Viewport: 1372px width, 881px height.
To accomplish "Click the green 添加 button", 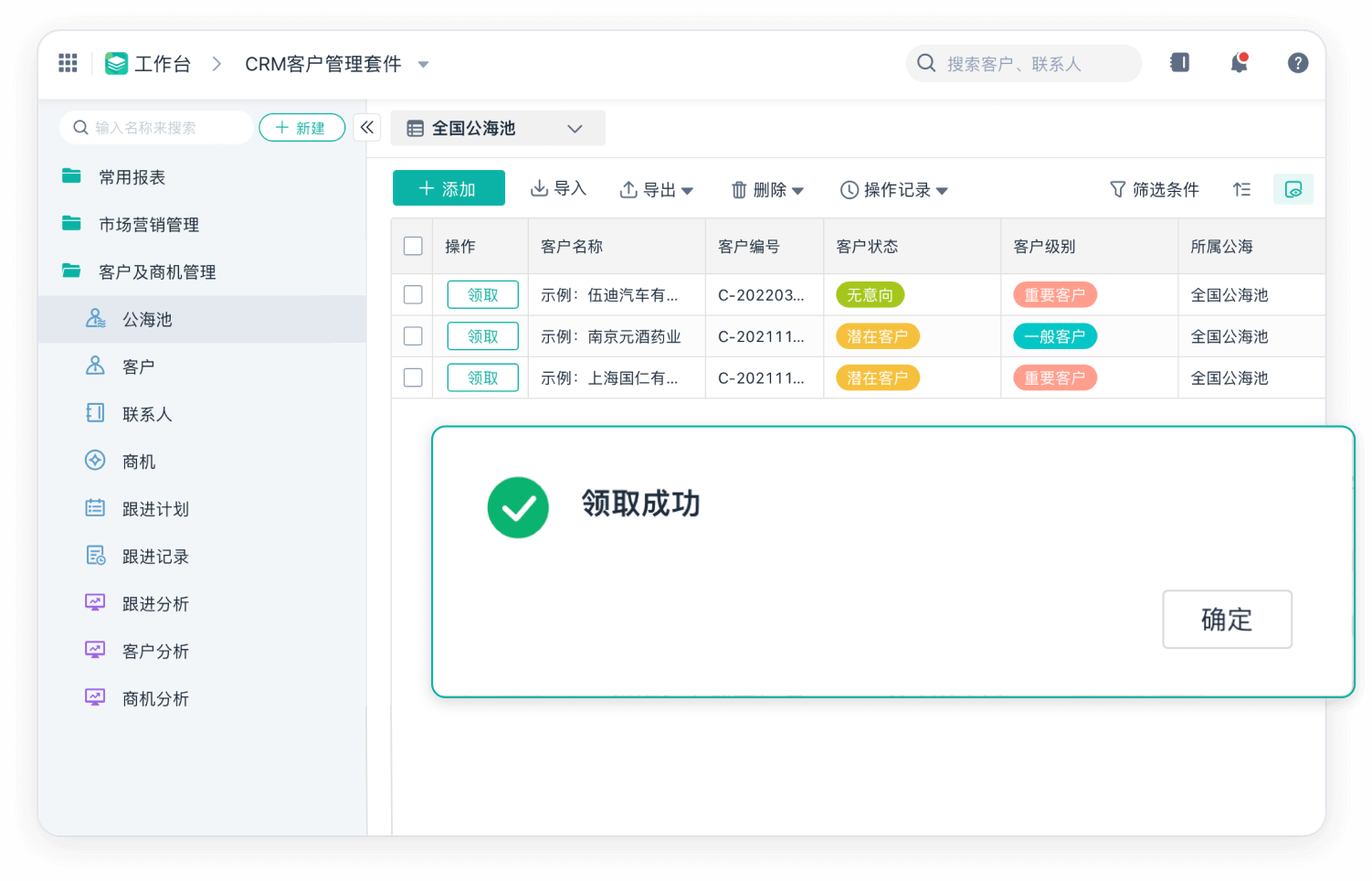I will pyautogui.click(x=449, y=188).
